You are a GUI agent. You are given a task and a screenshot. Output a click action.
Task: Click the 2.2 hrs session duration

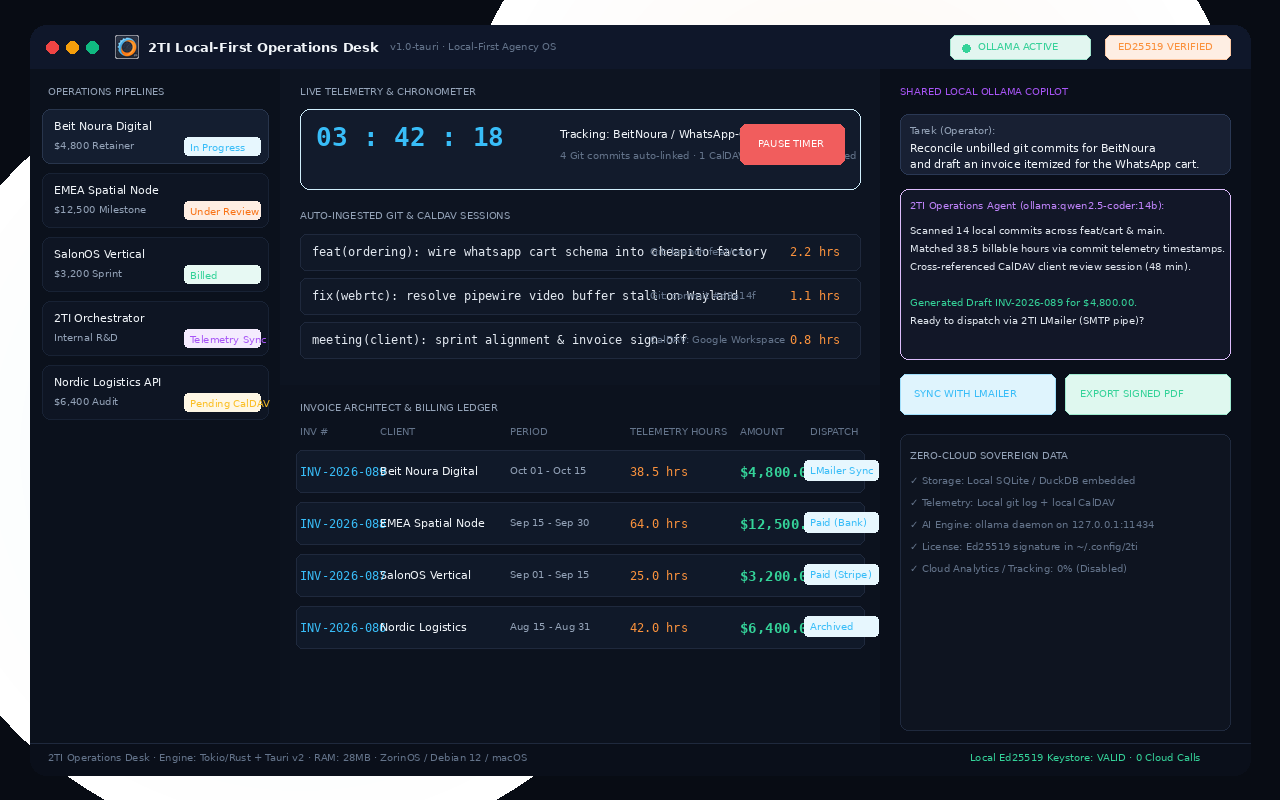[x=815, y=252]
